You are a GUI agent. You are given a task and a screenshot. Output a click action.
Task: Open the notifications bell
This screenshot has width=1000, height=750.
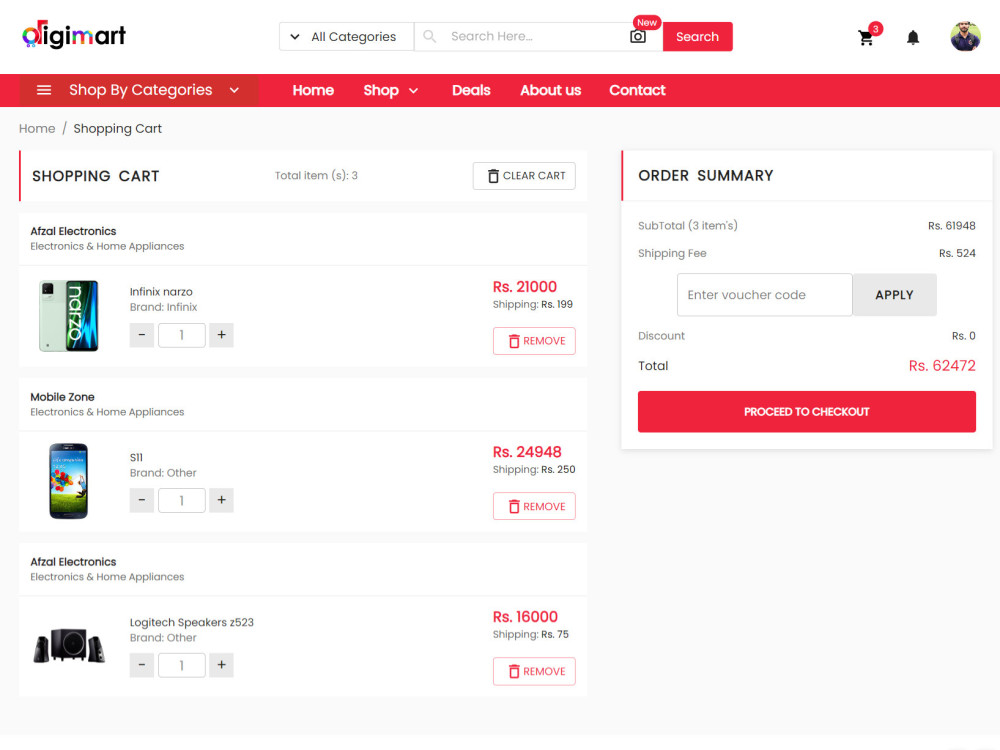click(913, 38)
